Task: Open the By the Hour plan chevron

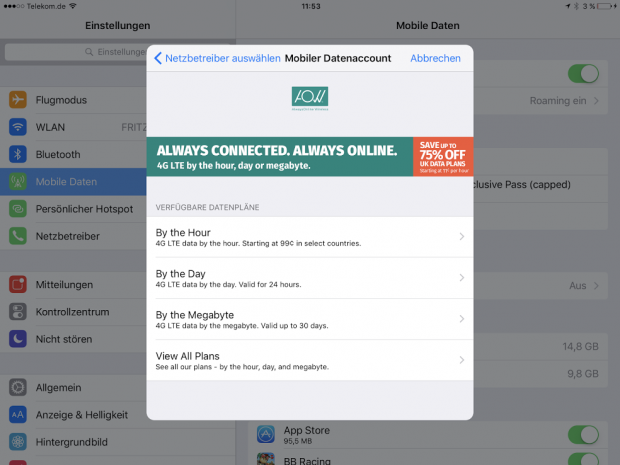Action: click(461, 236)
